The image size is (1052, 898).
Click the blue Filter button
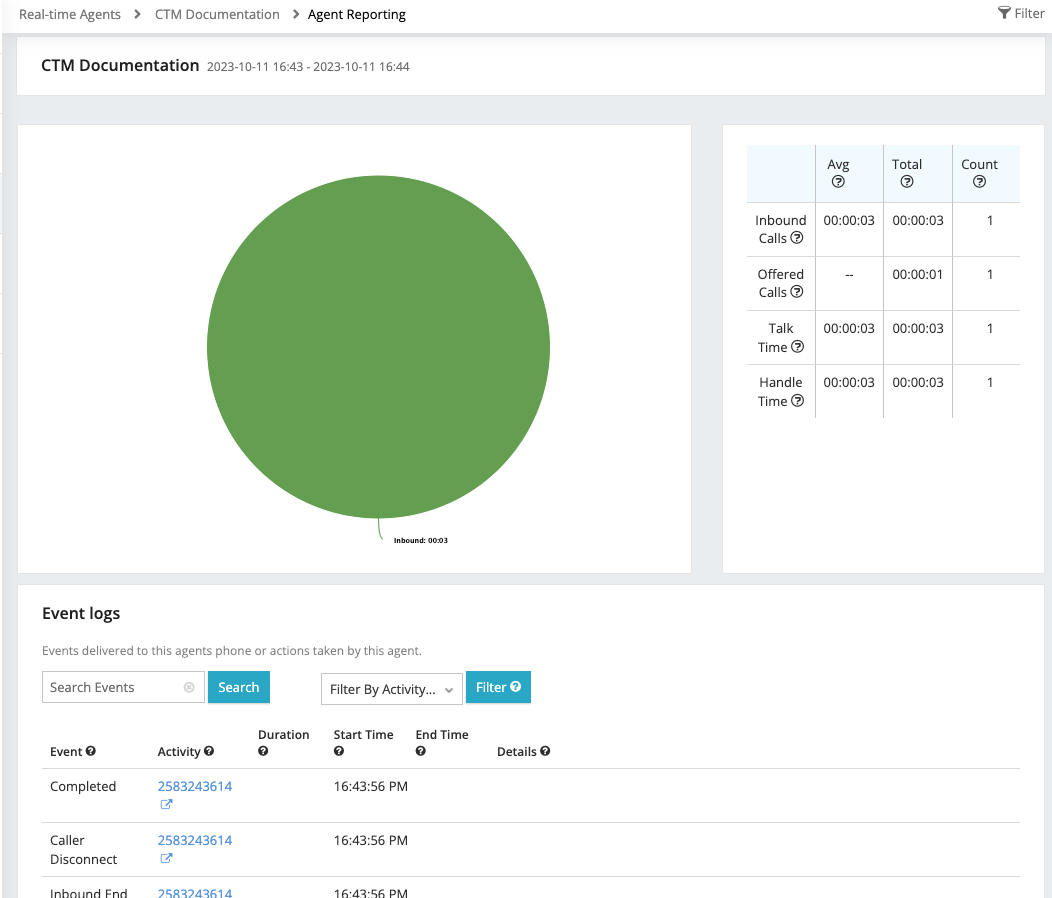(x=498, y=687)
